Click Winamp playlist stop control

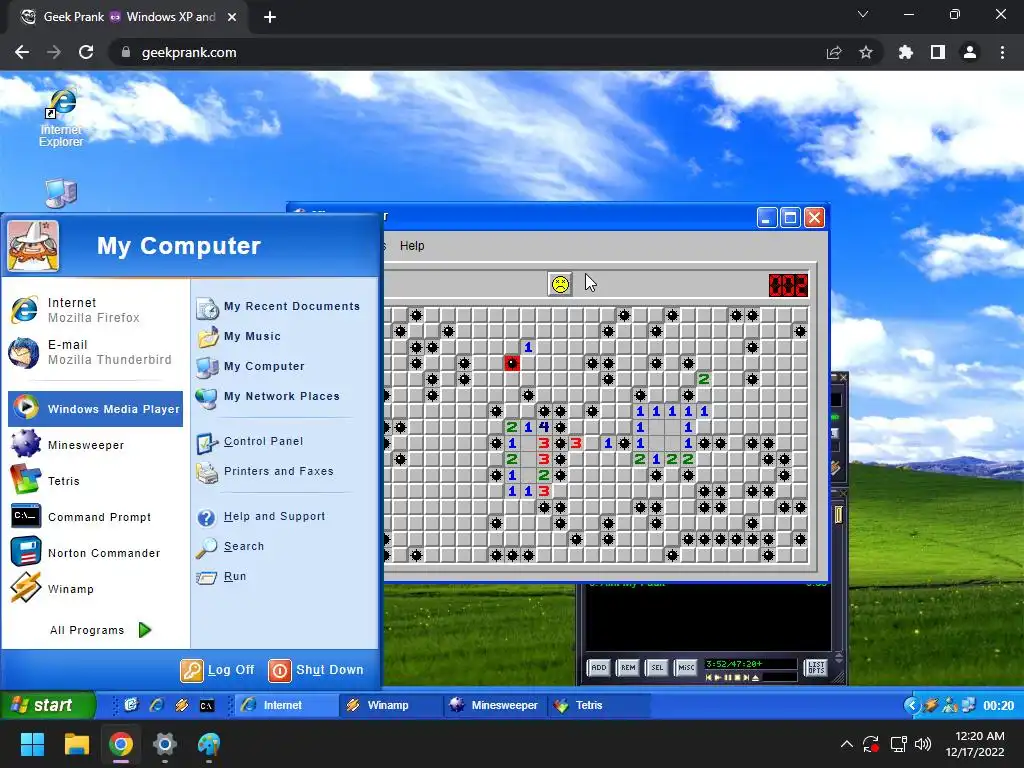click(737, 678)
